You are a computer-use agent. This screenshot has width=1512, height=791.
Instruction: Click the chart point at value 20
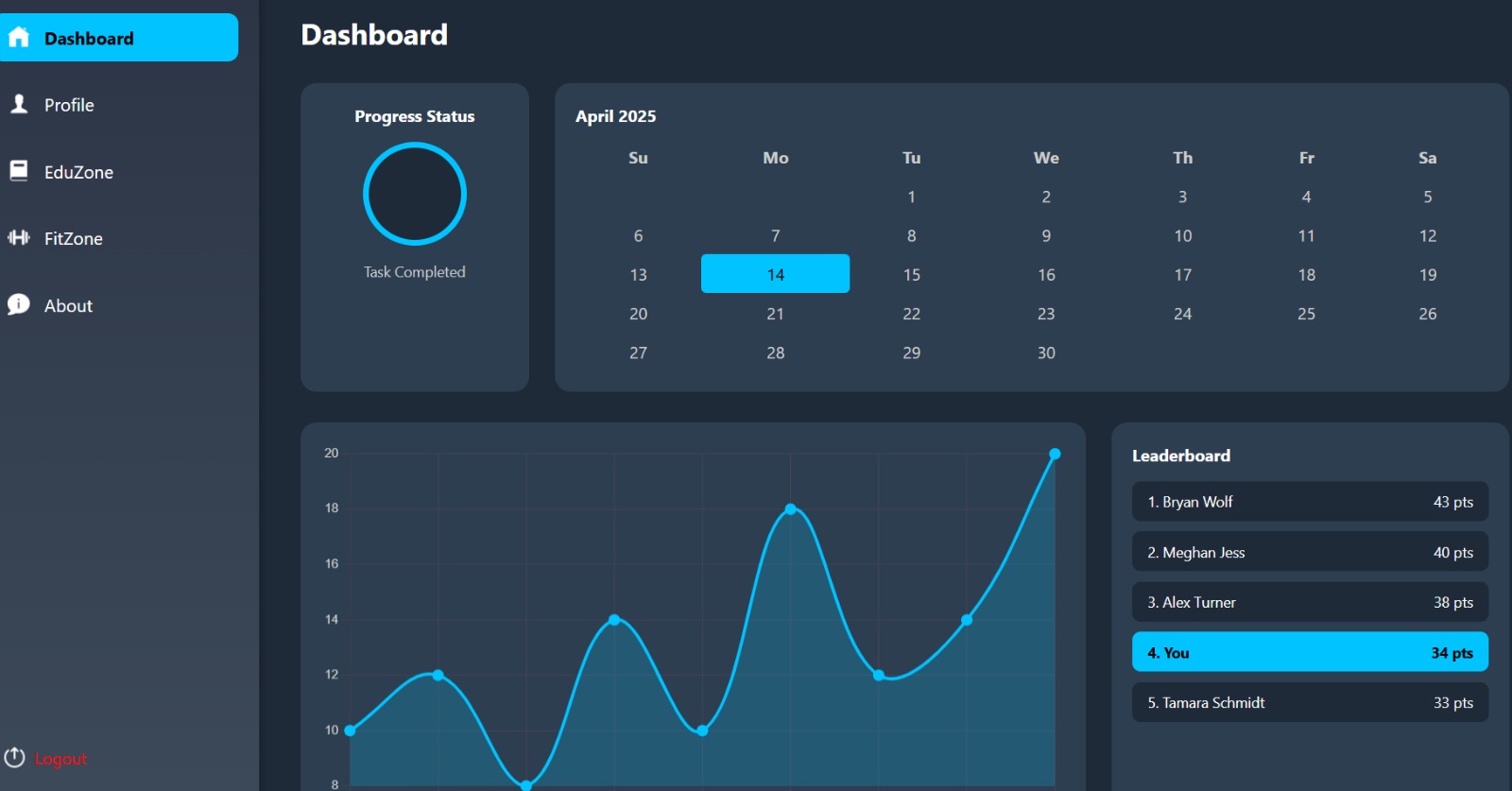click(1055, 454)
